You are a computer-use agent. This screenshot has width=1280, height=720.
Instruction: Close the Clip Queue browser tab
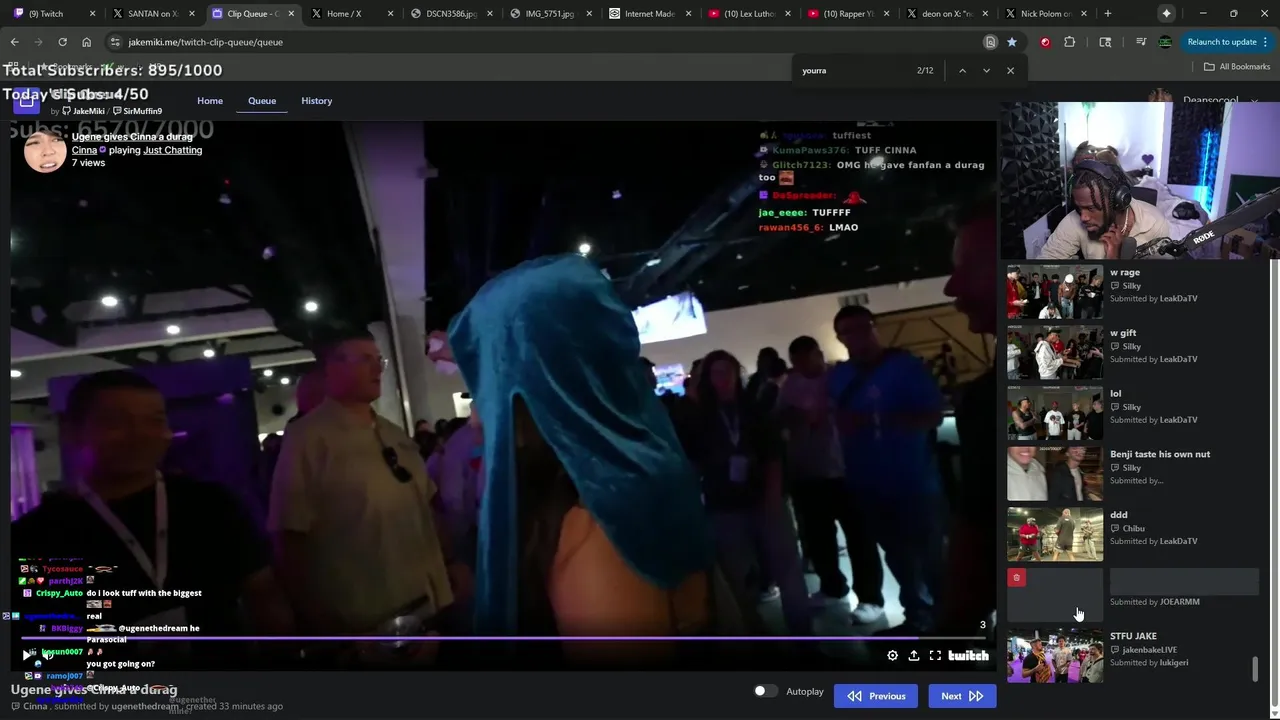[291, 14]
